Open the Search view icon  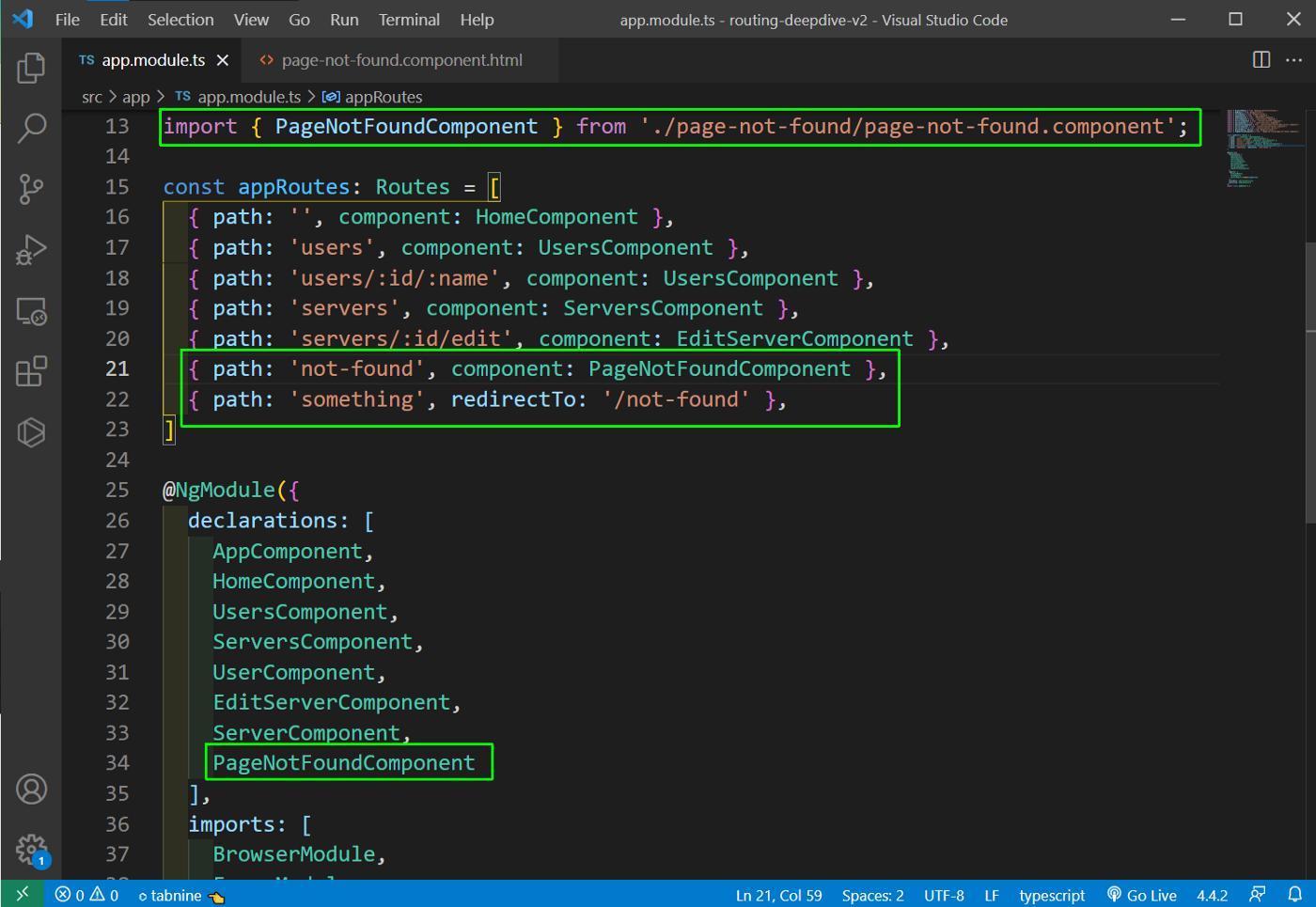pos(31,129)
